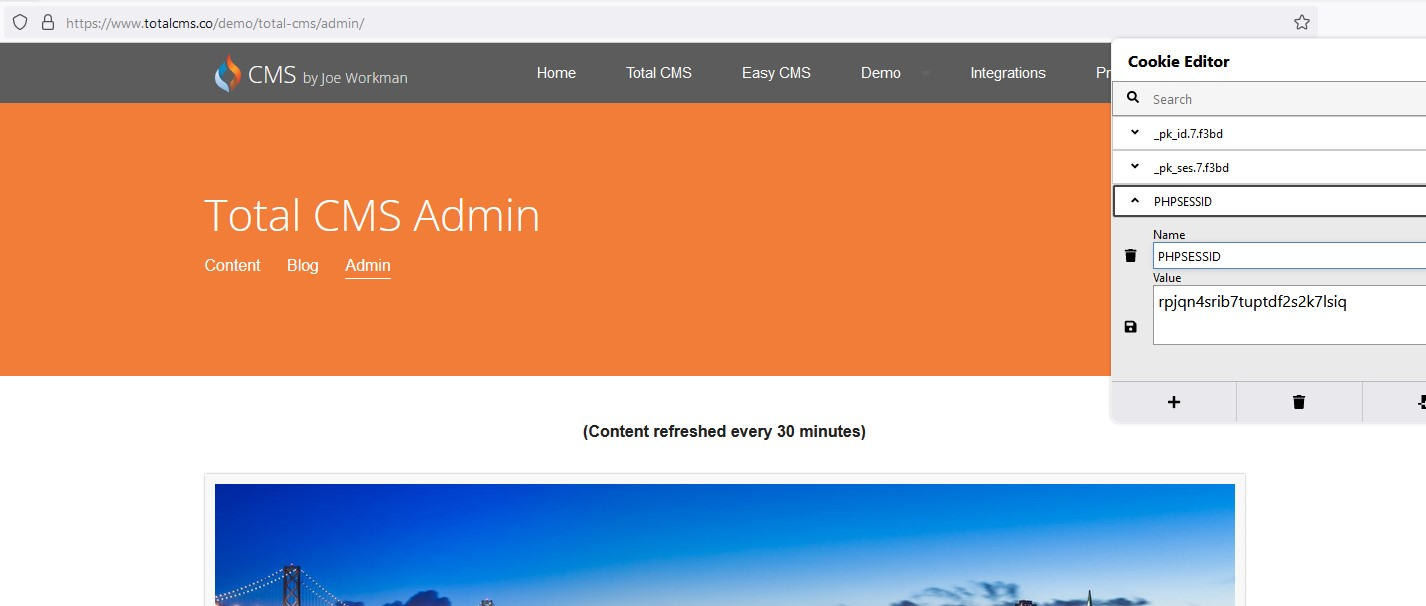Delete the PHPSESSID cookie using the trash icon beside Name
The width and height of the screenshot is (1426, 606).
1131,256
